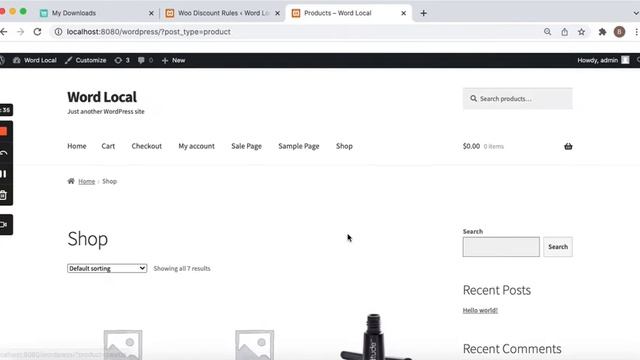
Task: Open a new browser tab
Action: [x=423, y=13]
